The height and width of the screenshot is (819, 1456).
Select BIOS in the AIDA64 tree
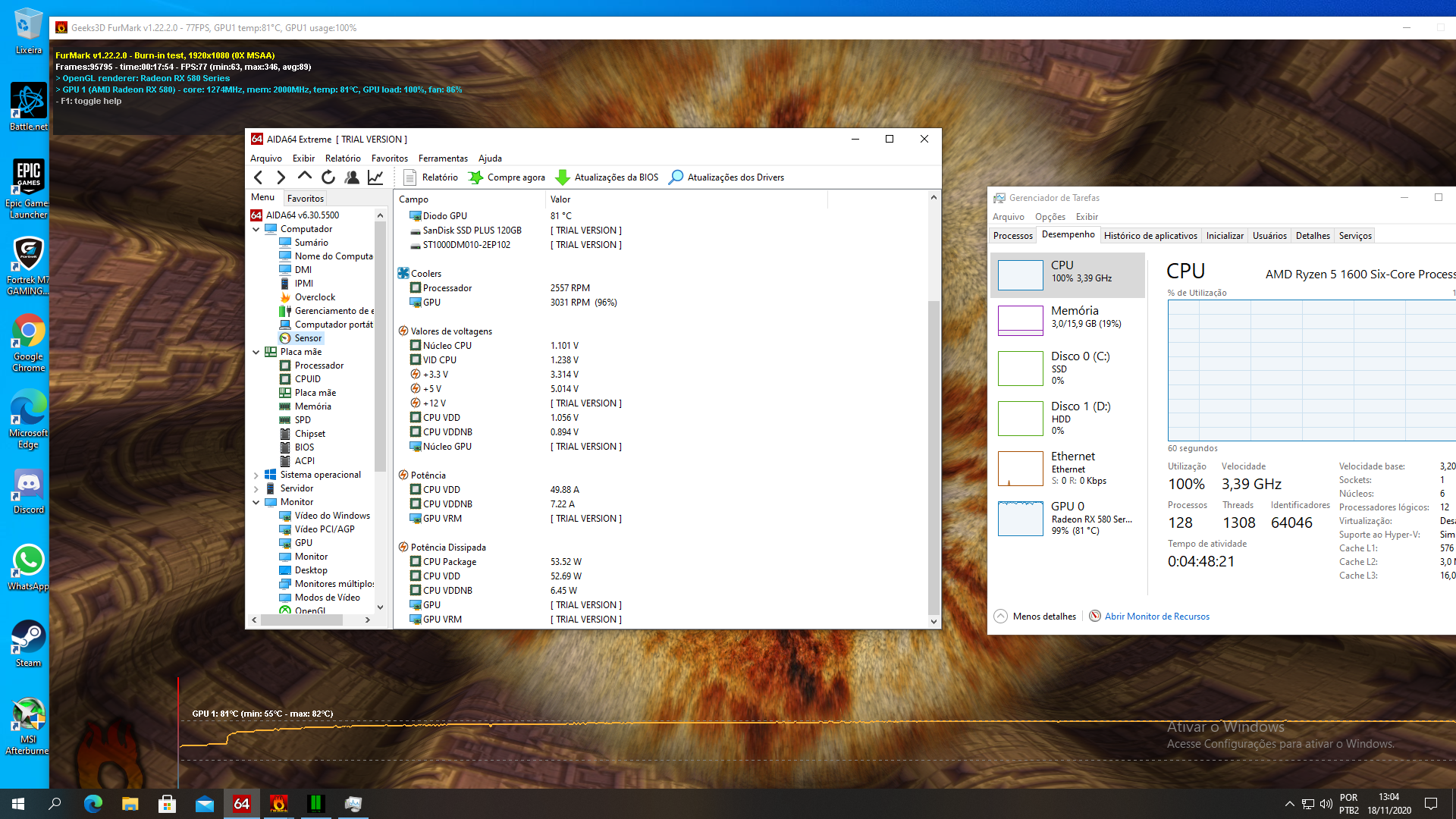[x=297, y=447]
